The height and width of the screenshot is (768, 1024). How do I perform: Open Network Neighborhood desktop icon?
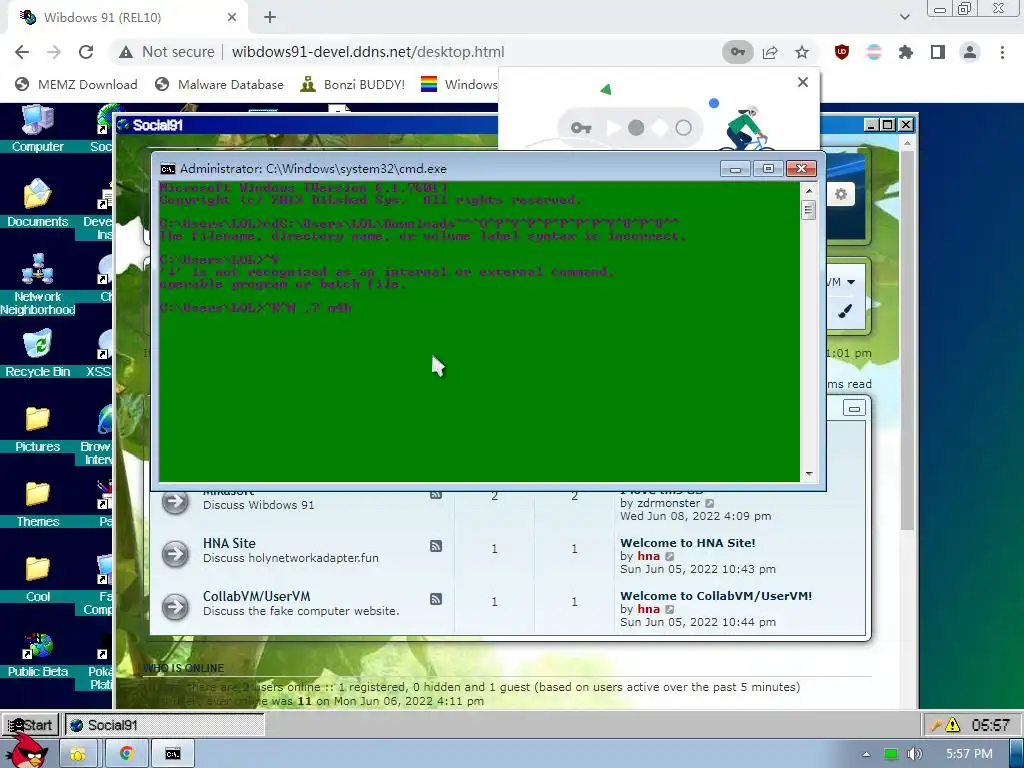[37, 285]
